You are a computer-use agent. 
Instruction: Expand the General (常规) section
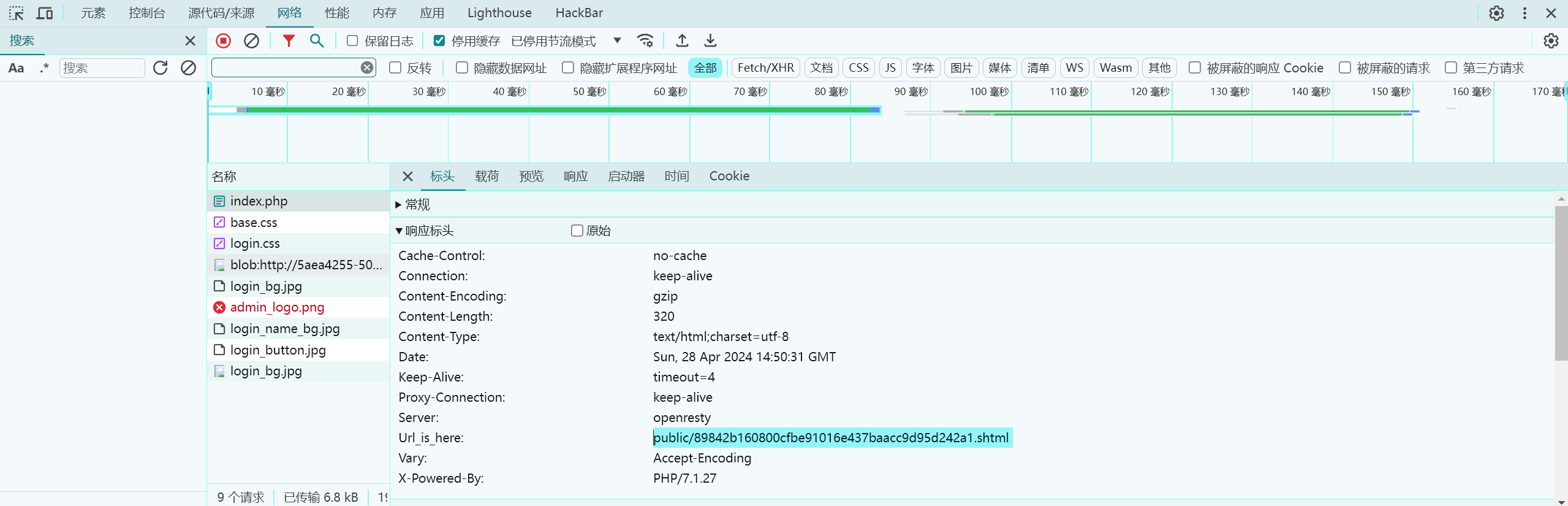pyautogui.click(x=414, y=204)
